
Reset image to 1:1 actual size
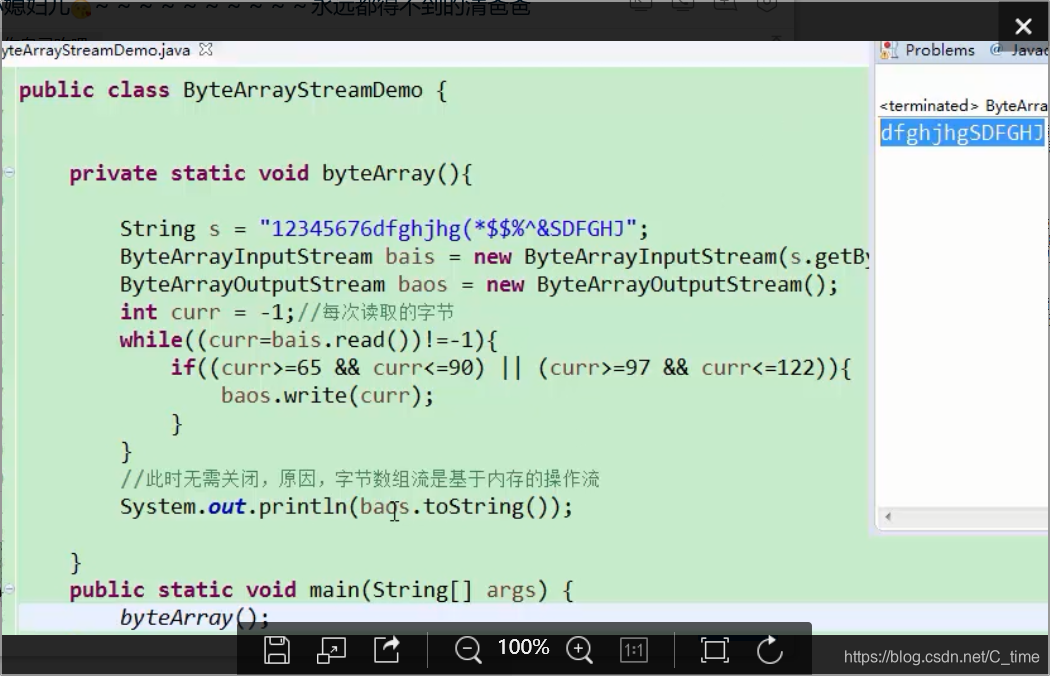[x=633, y=650]
